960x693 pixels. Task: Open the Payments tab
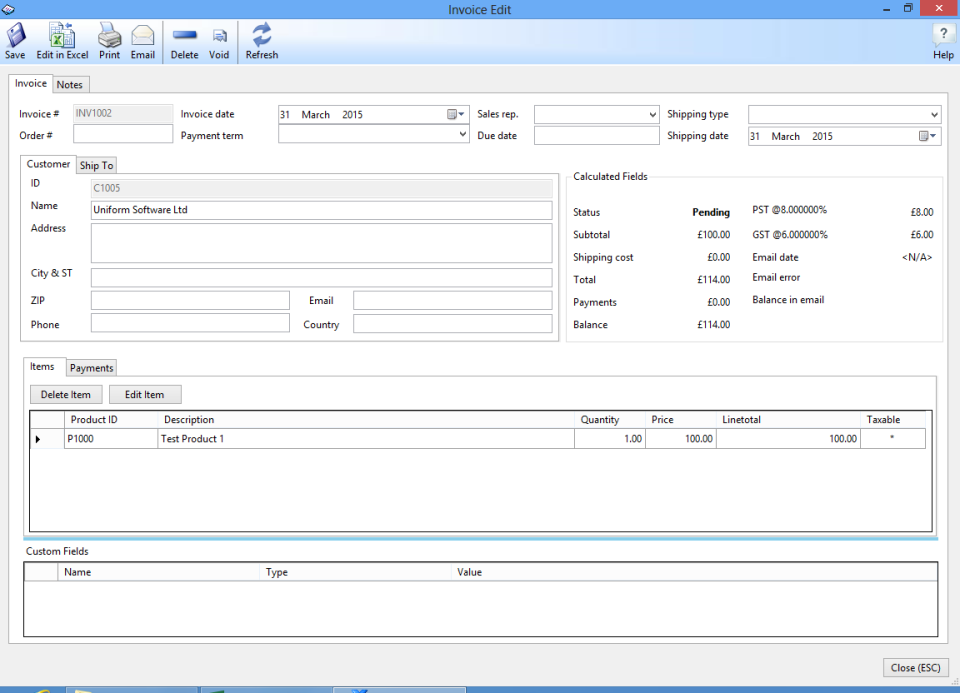pyautogui.click(x=90, y=367)
